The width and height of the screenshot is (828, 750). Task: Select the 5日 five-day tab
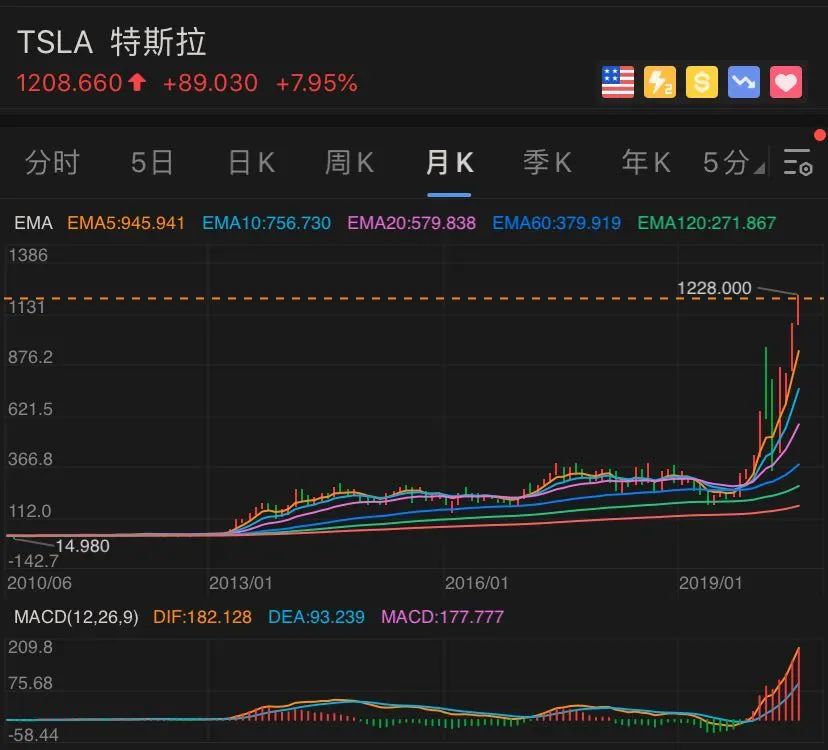[152, 162]
